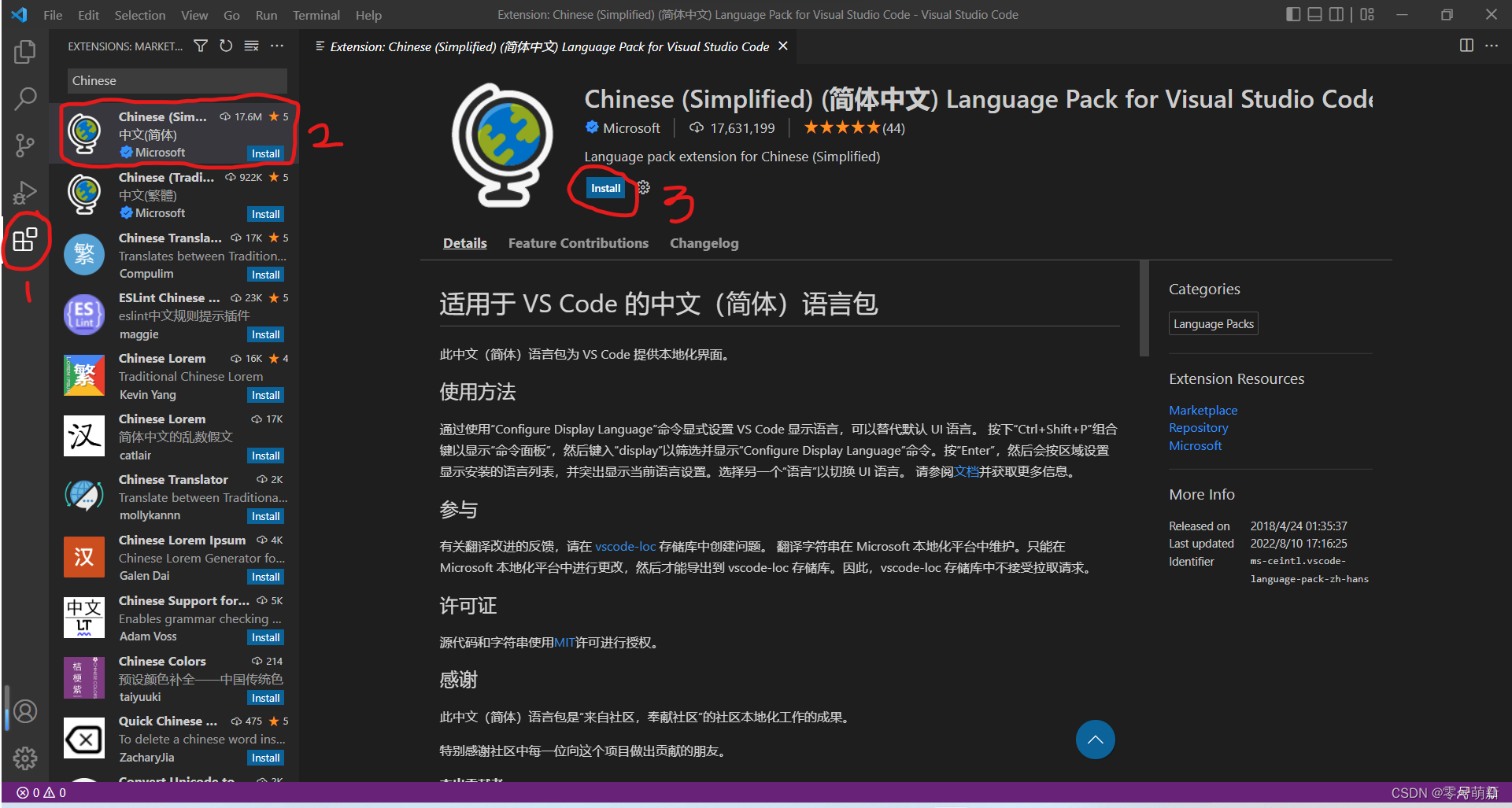Open the Edit menu
This screenshot has width=1512, height=808.
tap(89, 15)
